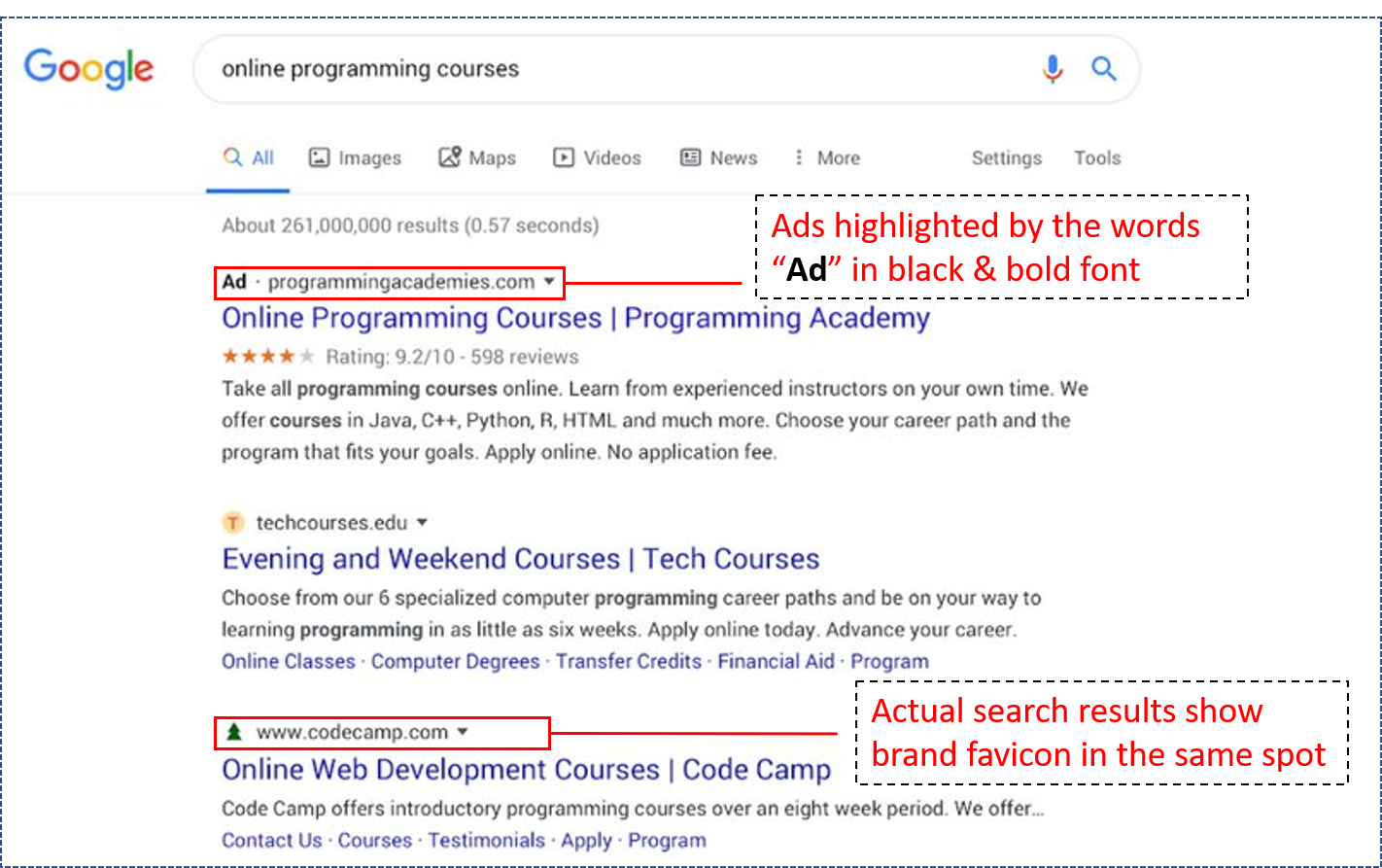This screenshot has width=1382, height=868.
Task: Activate voice search via microphone icon
Action: pyautogui.click(x=1052, y=69)
